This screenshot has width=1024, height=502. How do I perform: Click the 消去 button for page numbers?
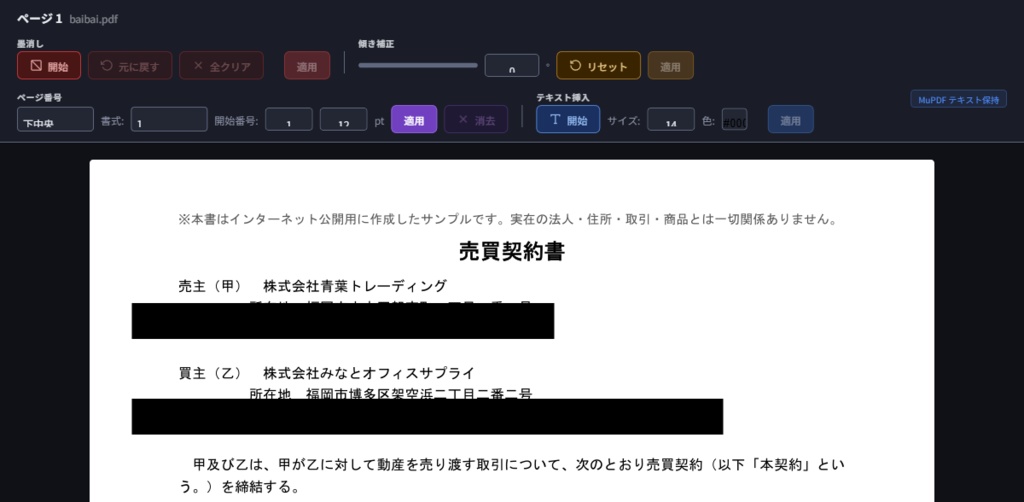pos(476,119)
